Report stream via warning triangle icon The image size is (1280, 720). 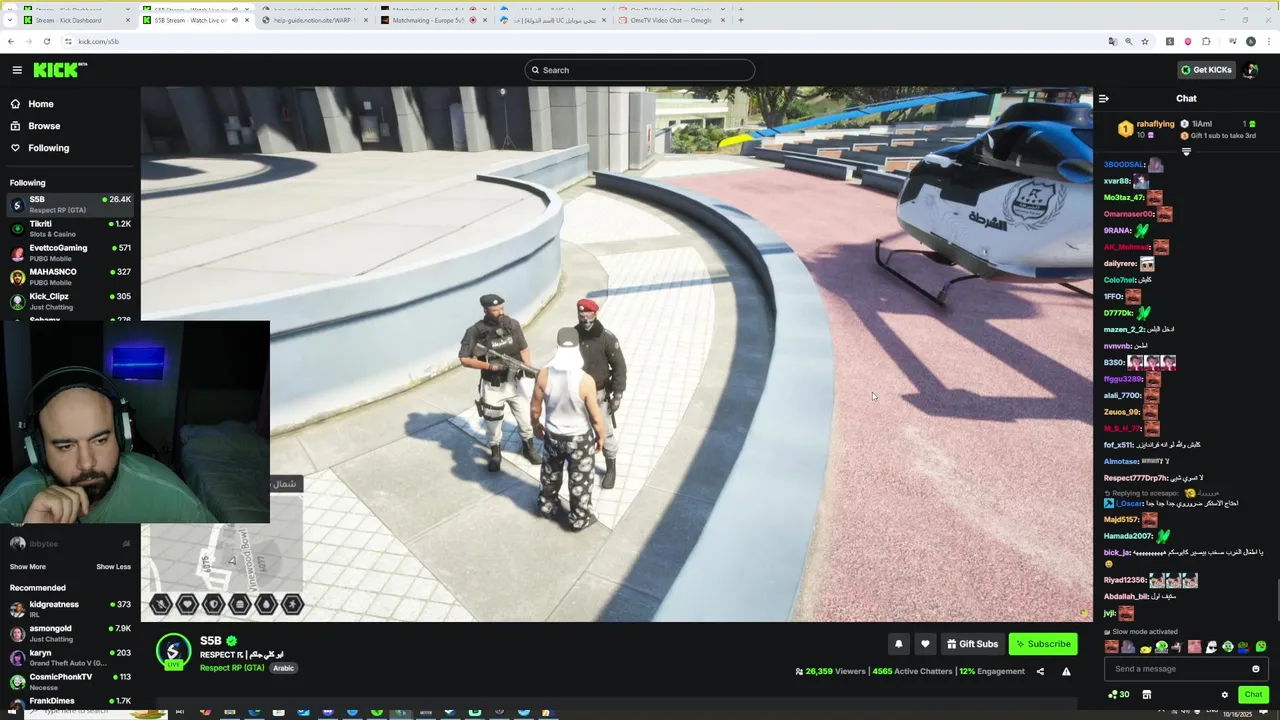(1066, 672)
